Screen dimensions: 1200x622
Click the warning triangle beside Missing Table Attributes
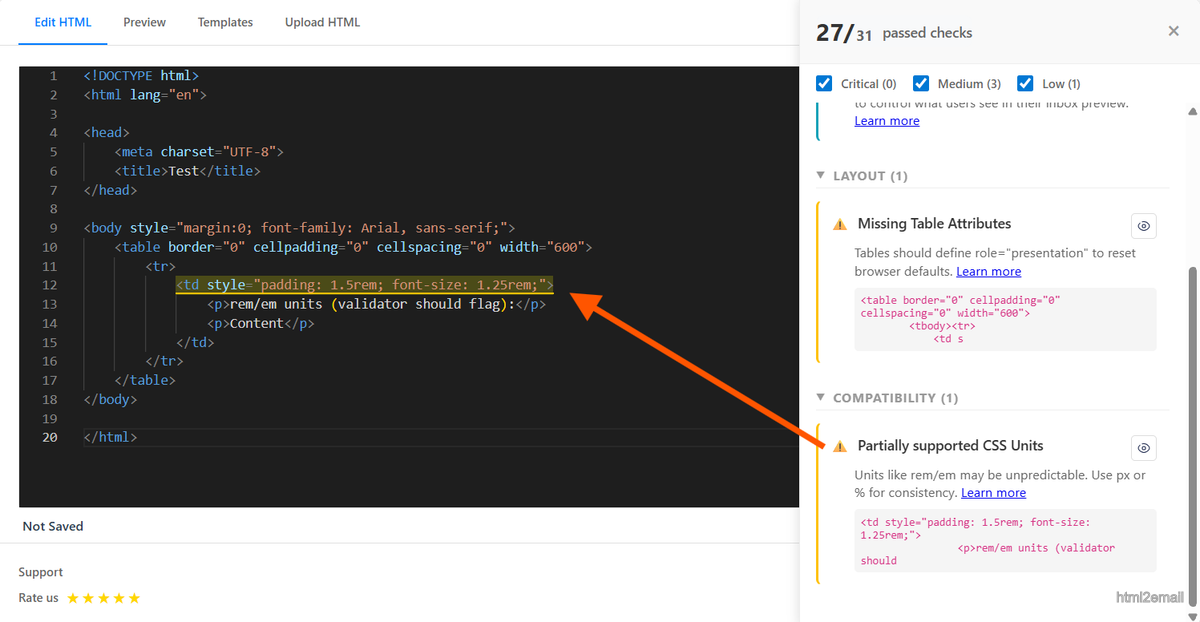click(840, 224)
